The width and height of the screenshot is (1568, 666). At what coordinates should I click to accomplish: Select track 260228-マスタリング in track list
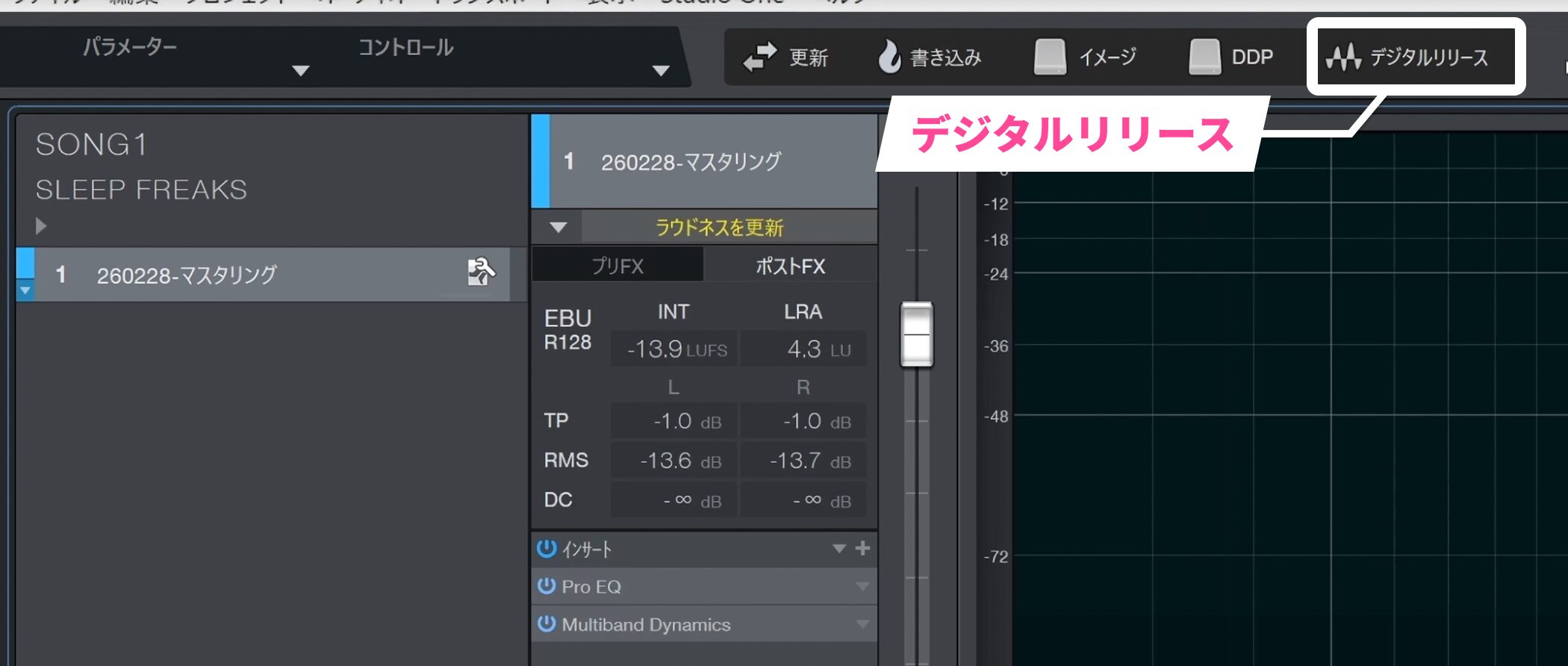point(187,276)
